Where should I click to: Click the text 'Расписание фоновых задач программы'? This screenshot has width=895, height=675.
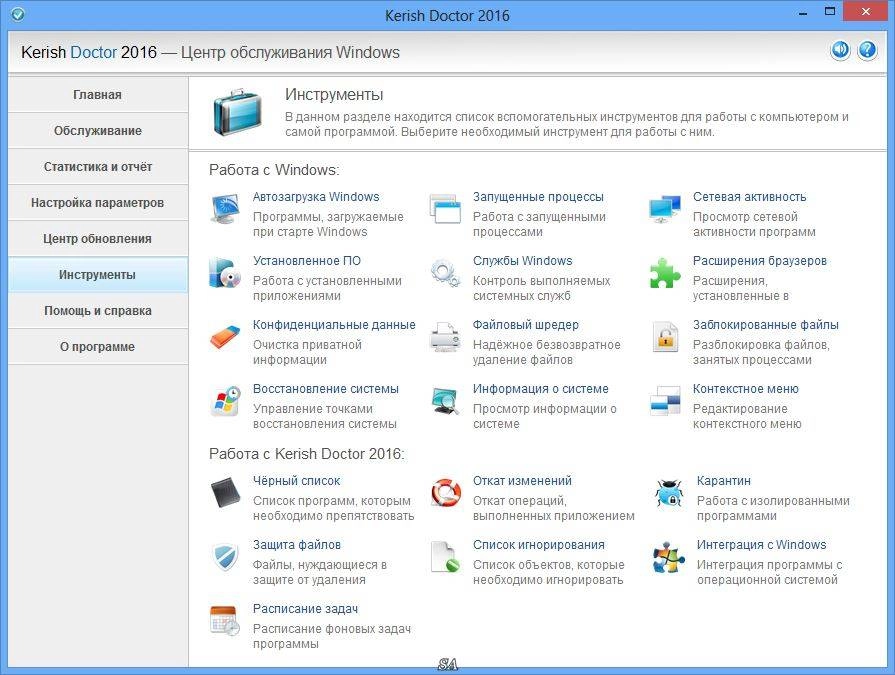(x=332, y=636)
